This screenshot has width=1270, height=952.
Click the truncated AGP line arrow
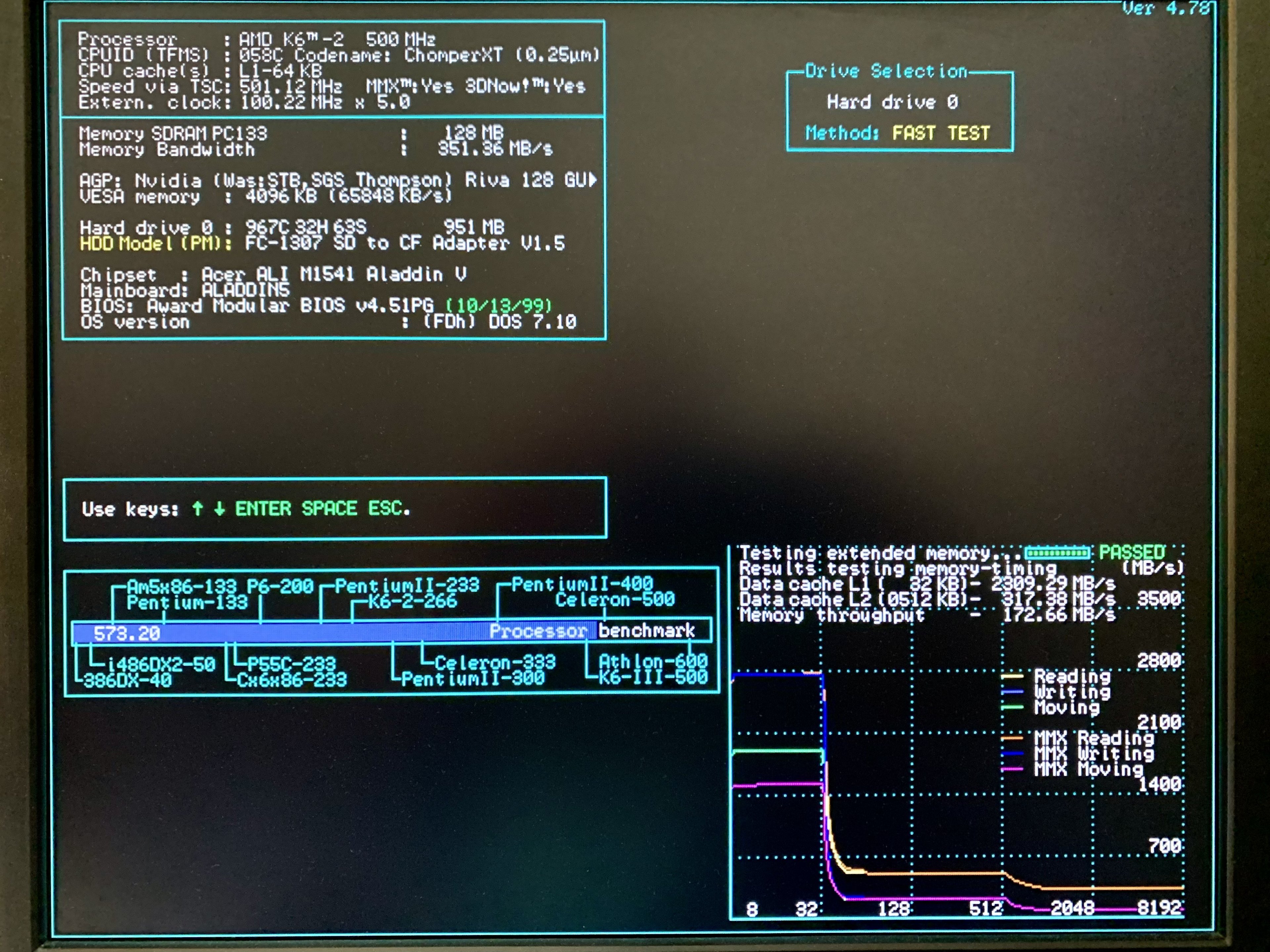(593, 180)
